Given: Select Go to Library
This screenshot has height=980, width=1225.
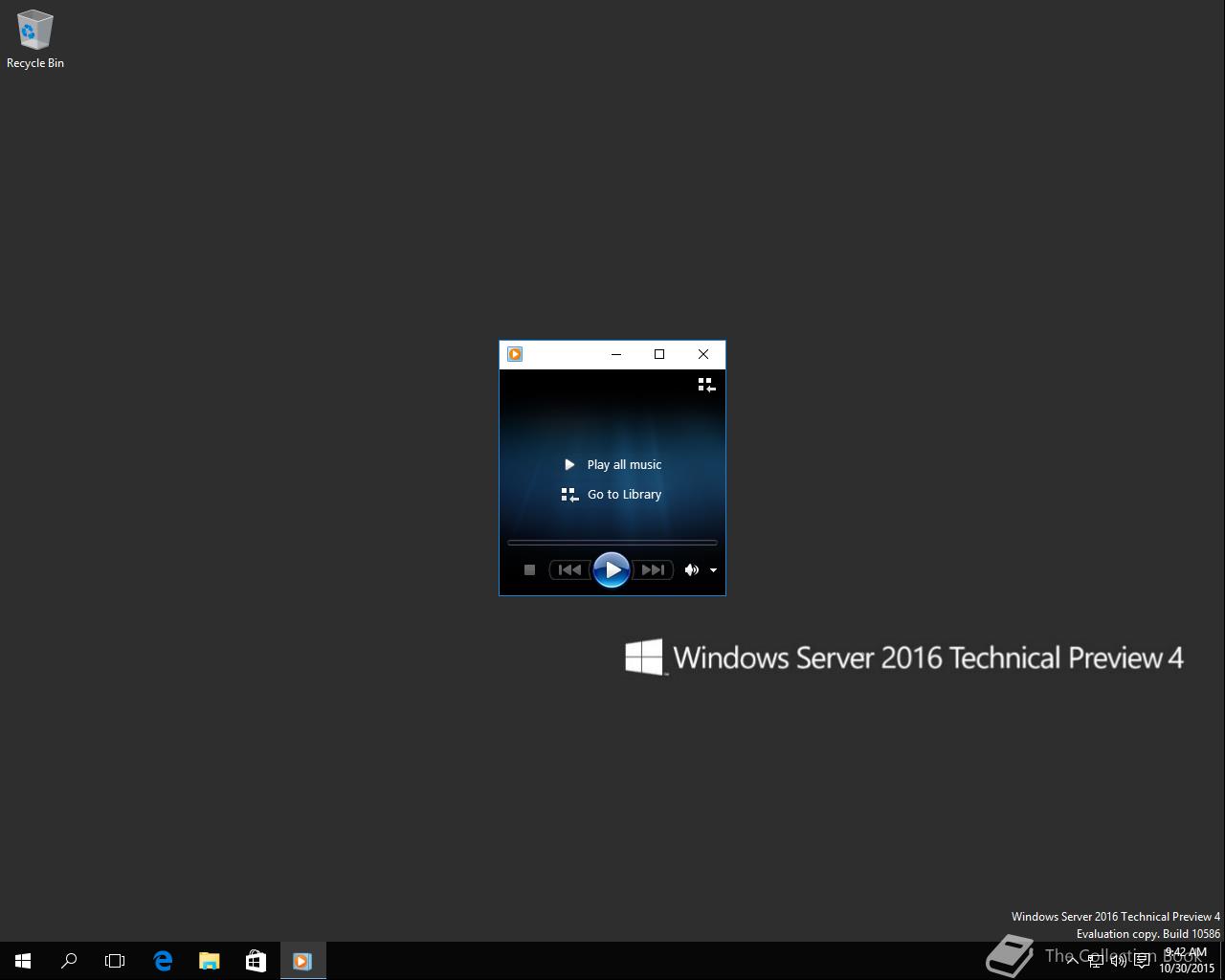Looking at the screenshot, I should (x=612, y=495).
